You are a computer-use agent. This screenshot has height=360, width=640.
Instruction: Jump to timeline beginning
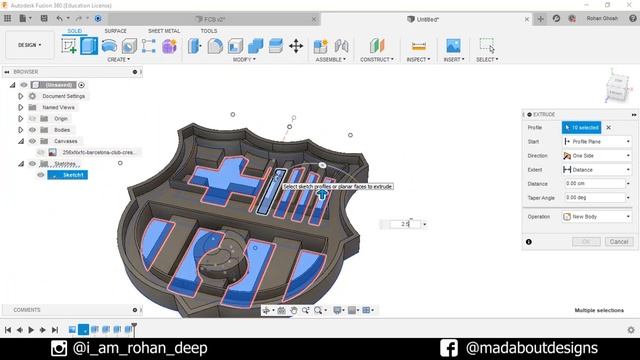(8, 330)
